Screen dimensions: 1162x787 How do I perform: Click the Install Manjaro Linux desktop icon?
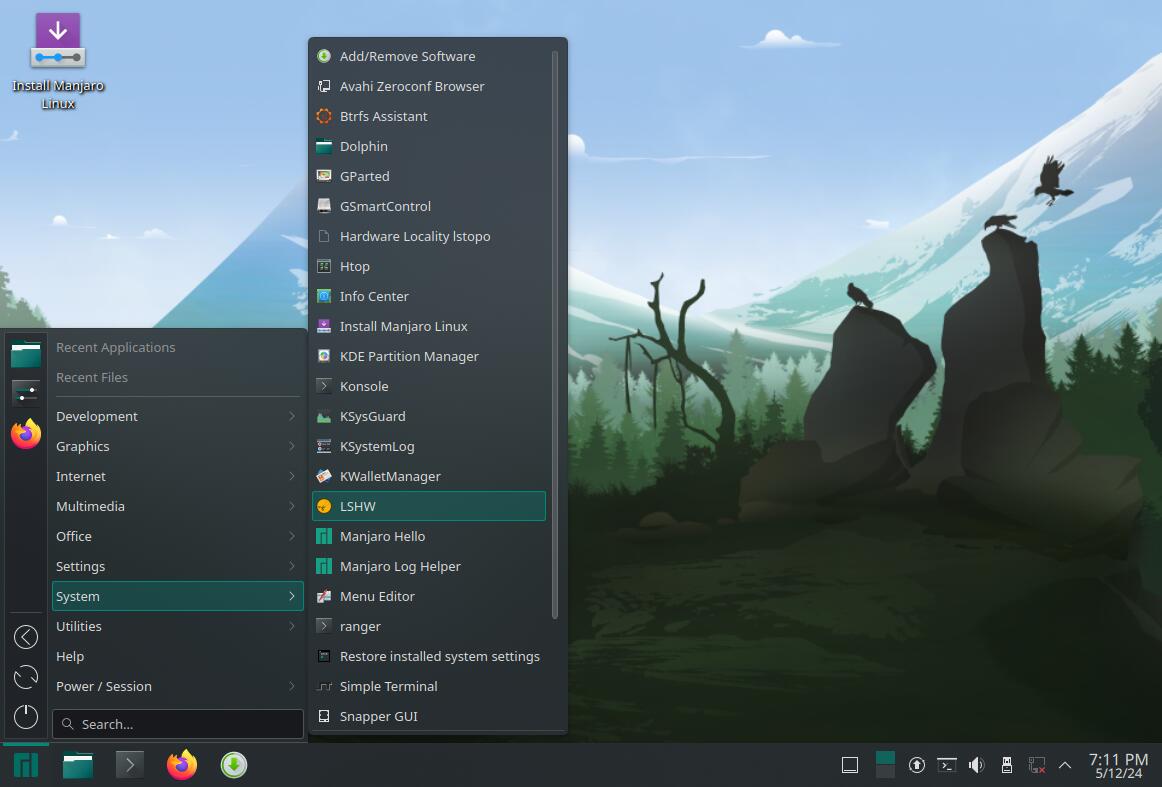pos(58,62)
